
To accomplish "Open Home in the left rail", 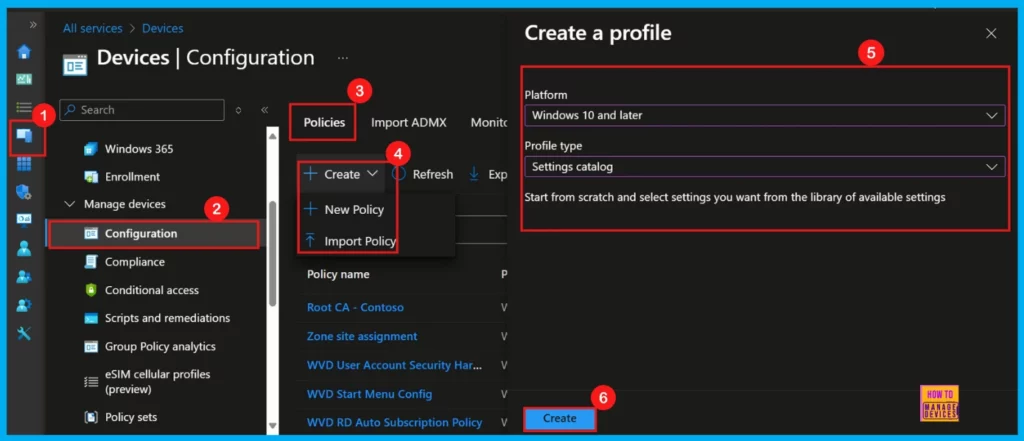I will pos(24,52).
